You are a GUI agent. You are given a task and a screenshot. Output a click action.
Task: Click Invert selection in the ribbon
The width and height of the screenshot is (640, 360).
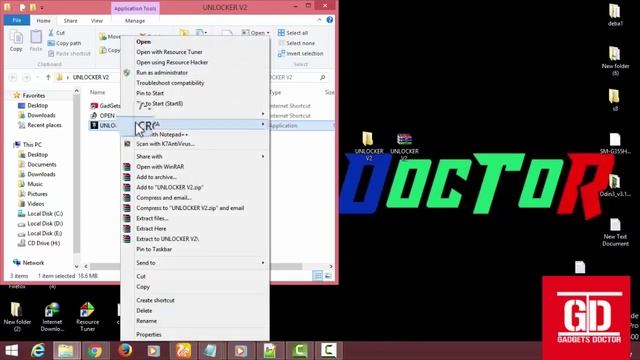tap(300, 53)
